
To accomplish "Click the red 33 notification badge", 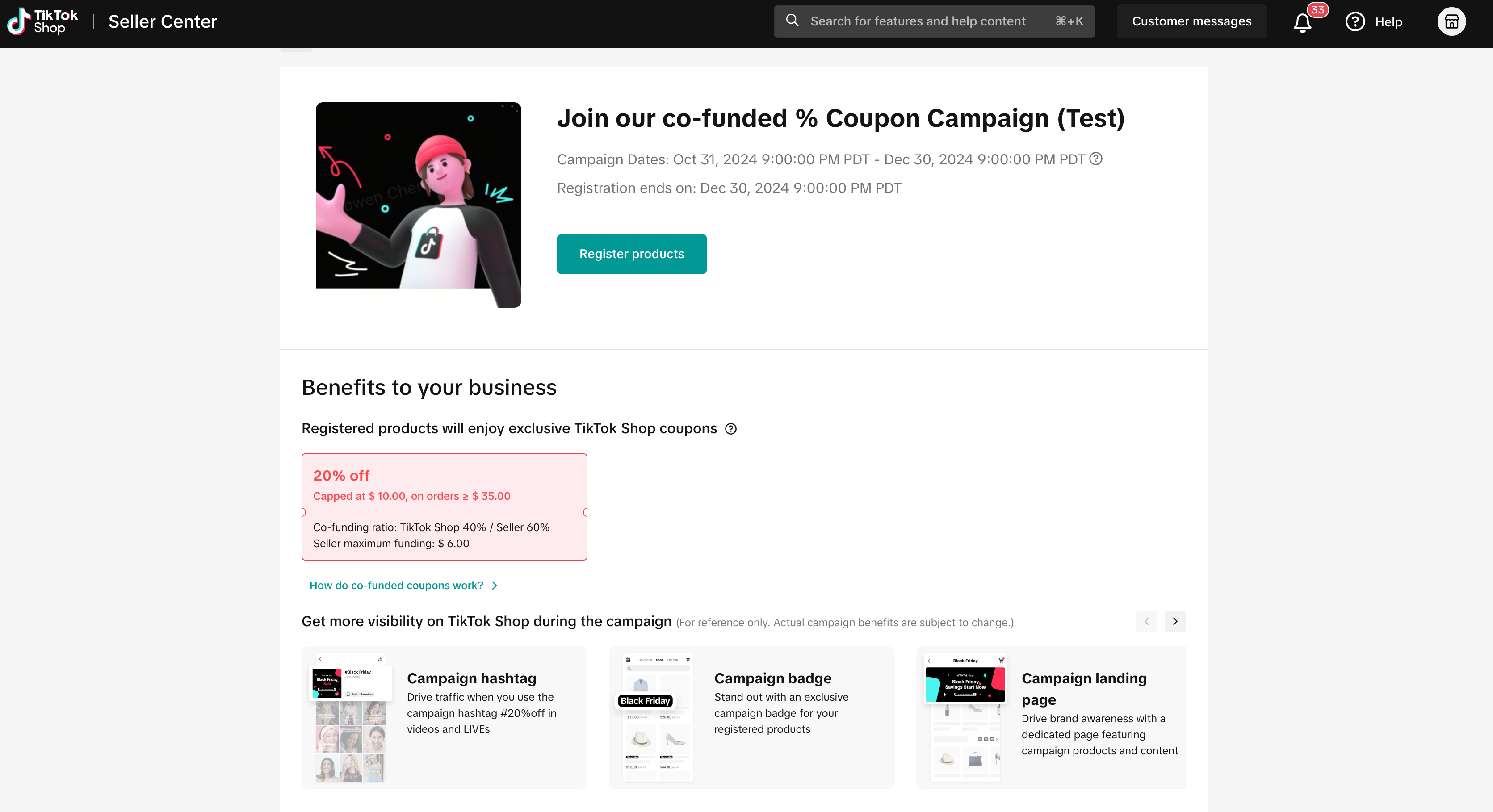I will 1317,10.
